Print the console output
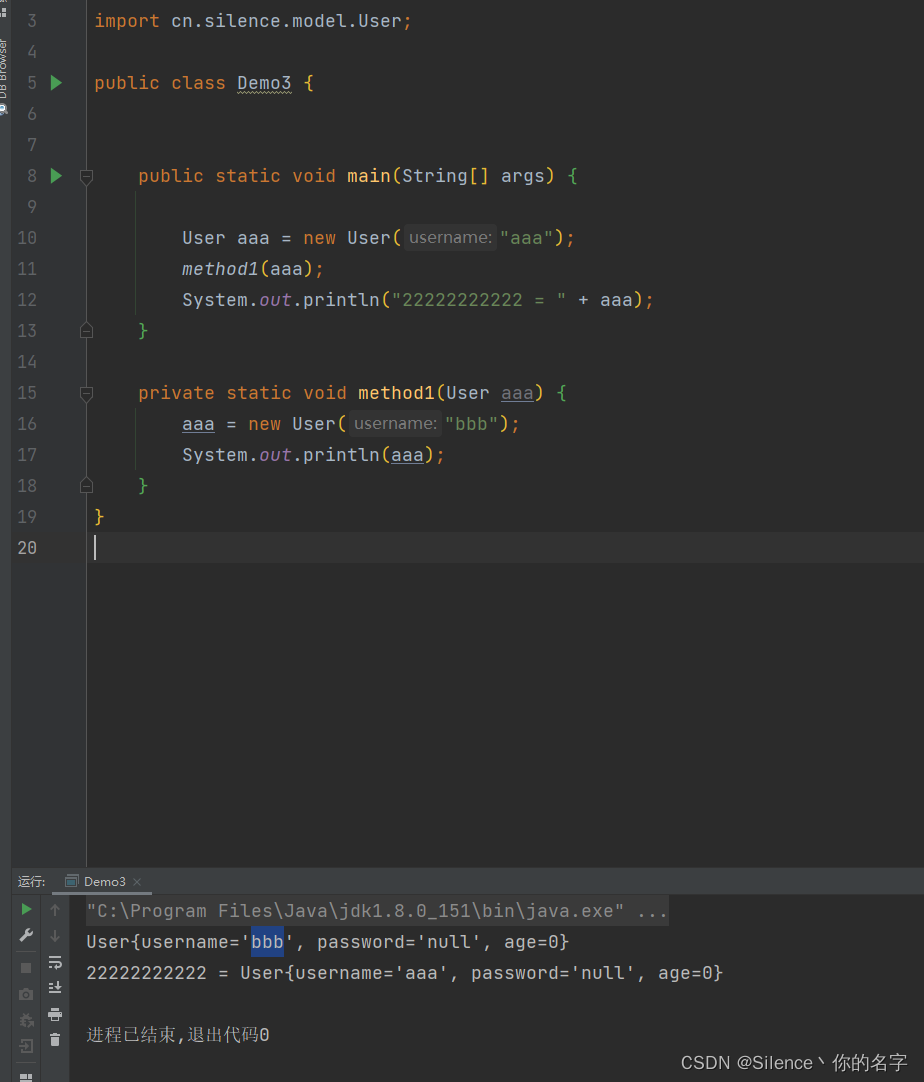The height and width of the screenshot is (1082, 924). pos(55,1014)
